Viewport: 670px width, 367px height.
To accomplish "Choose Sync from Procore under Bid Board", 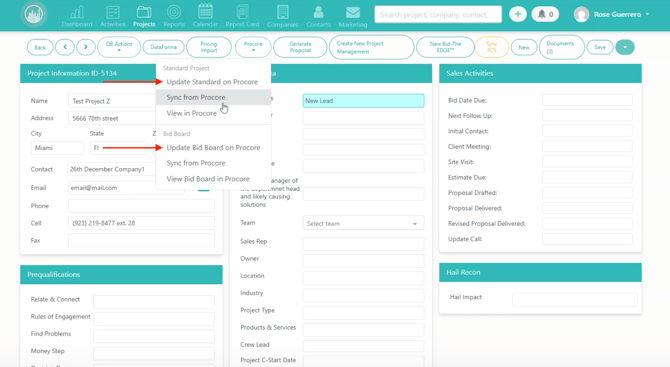I will coord(196,163).
